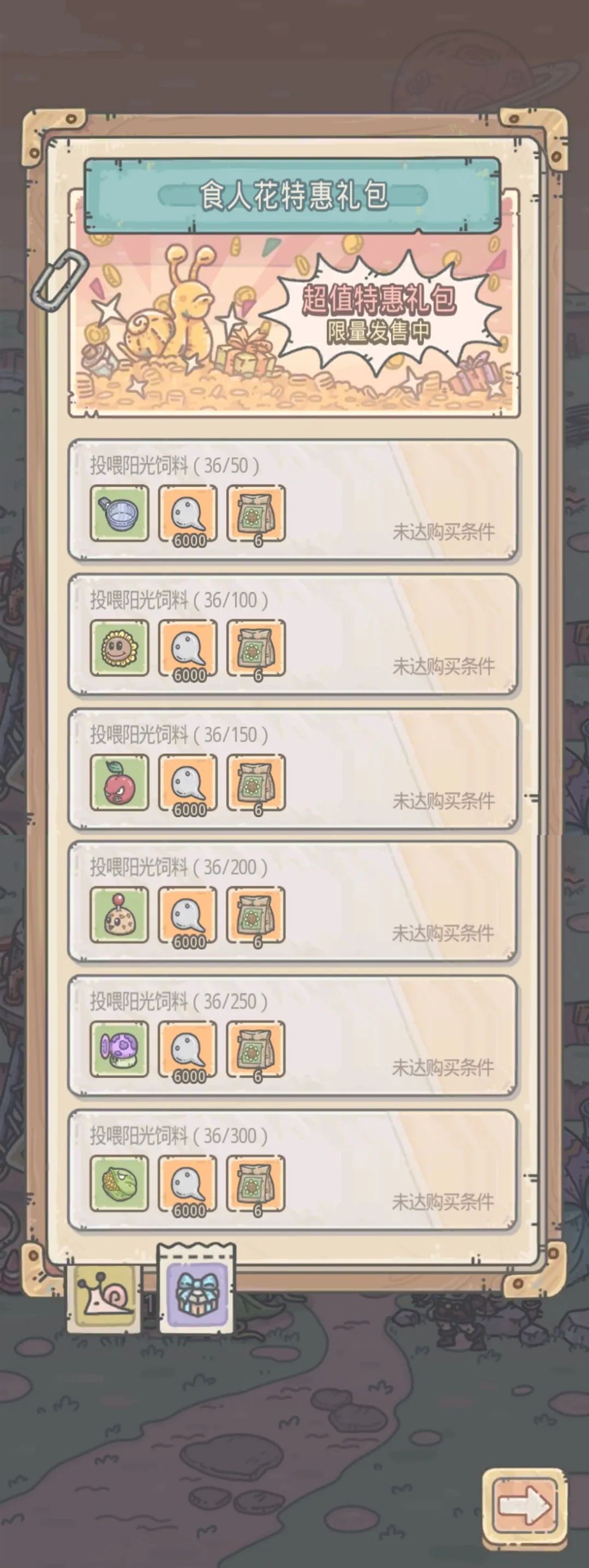Viewport: 589px width, 1568px height.
Task: Select the 投喂阳光饲料 (36/300) pack row
Action: click(293, 1169)
